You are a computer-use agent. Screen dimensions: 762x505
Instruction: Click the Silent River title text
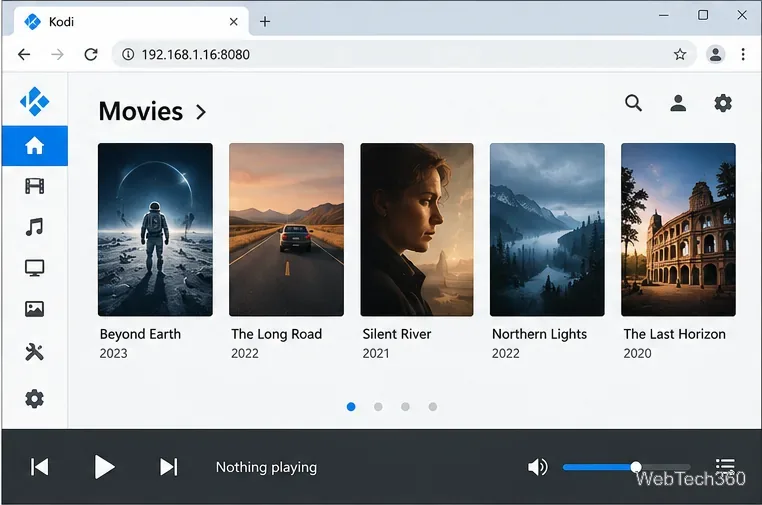pos(397,334)
